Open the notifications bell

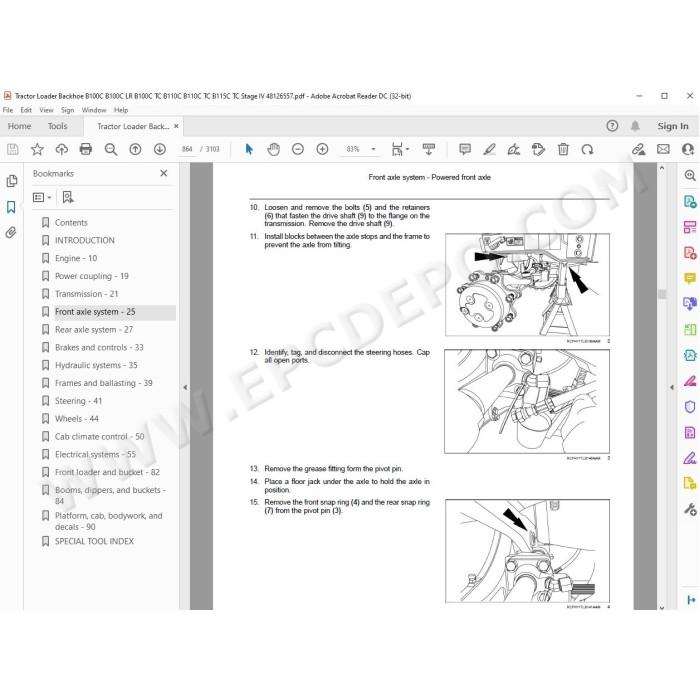coord(635,126)
